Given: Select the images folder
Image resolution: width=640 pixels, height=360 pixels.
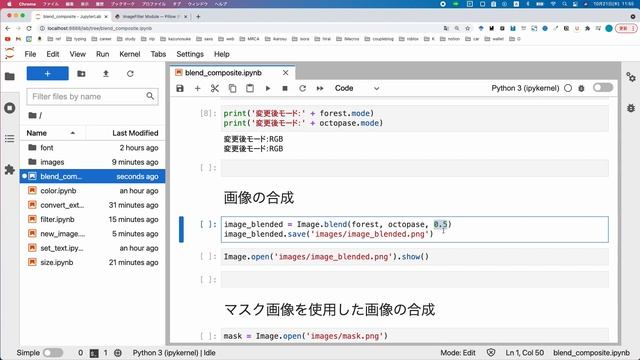Looking at the screenshot, I should (x=93, y=162).
